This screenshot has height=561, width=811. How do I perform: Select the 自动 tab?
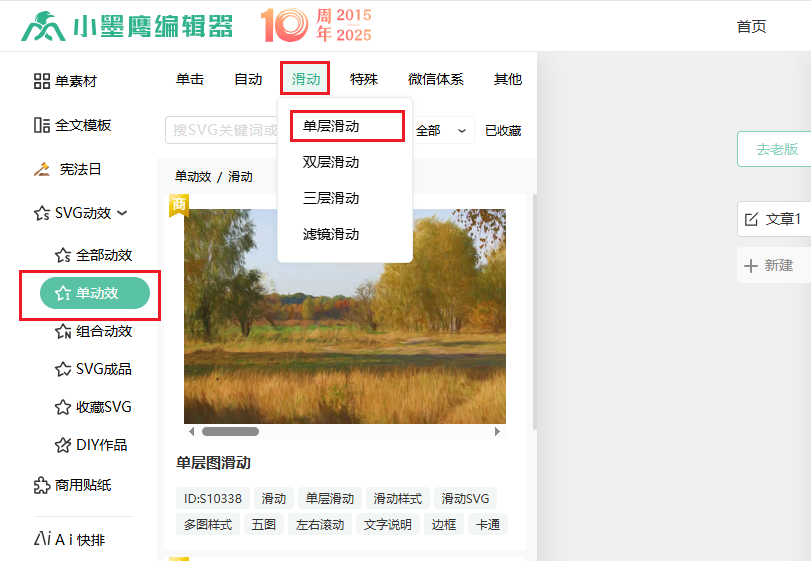pyautogui.click(x=248, y=79)
